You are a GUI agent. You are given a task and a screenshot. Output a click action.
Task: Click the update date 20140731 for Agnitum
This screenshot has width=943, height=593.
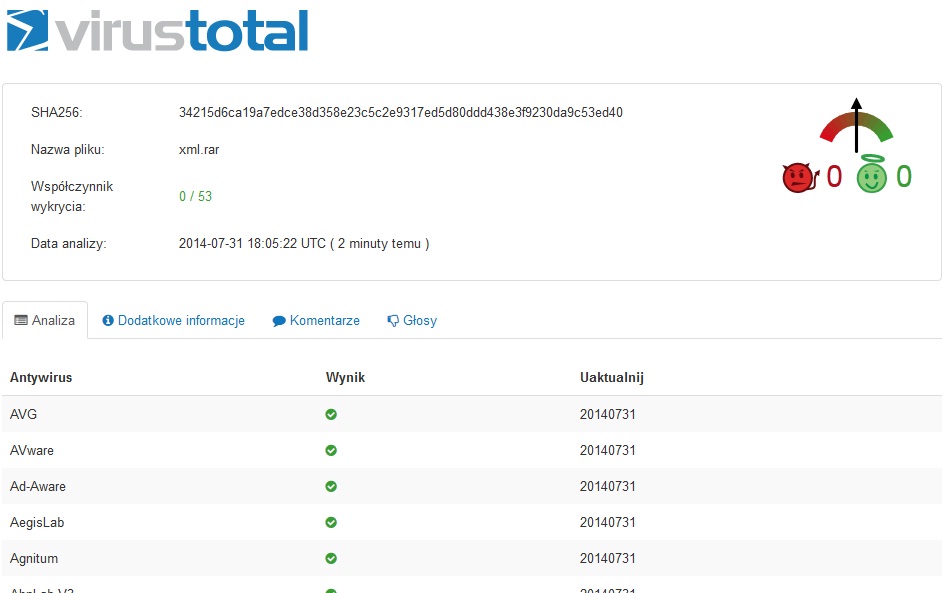607,559
